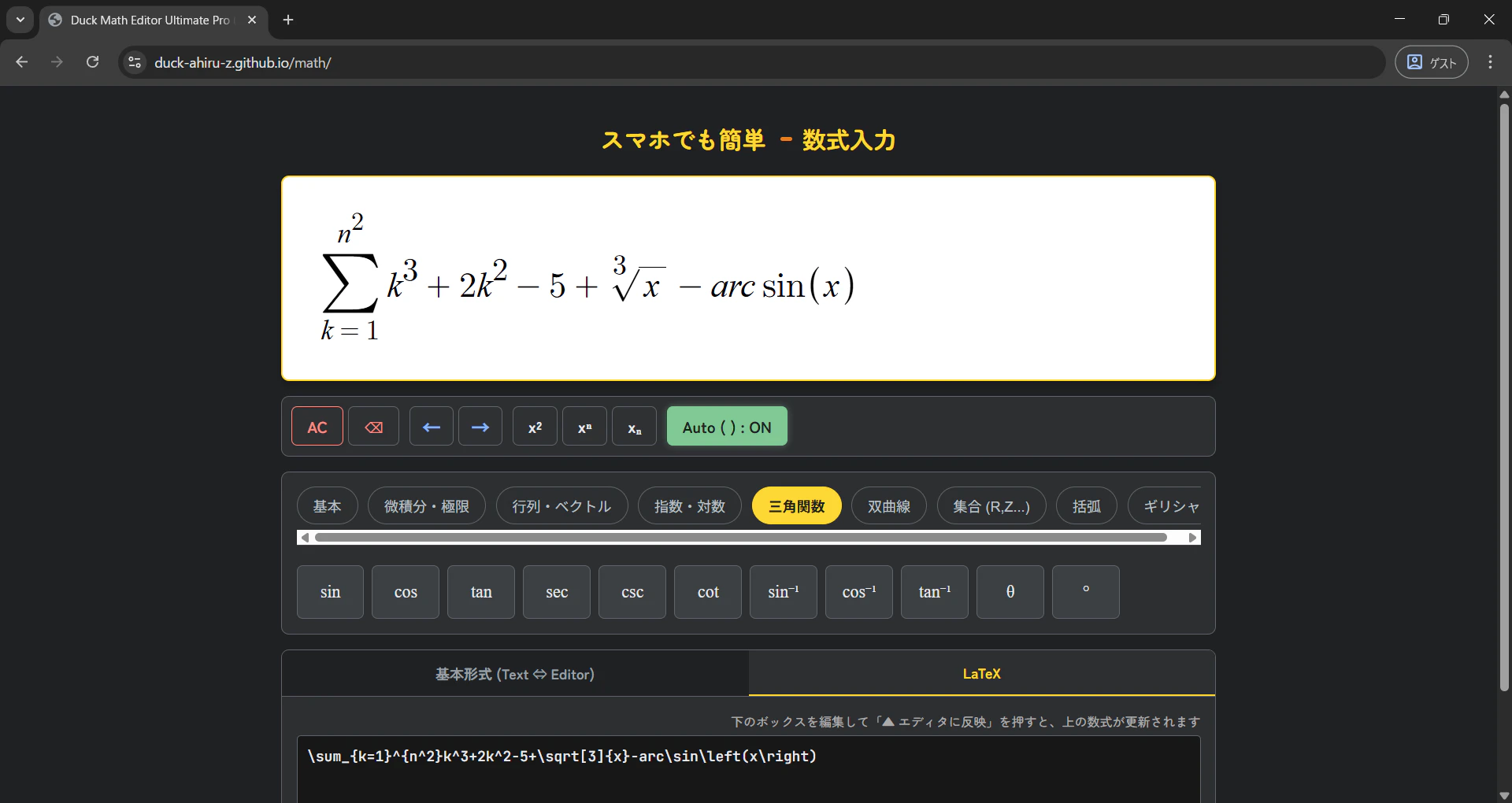Select the 三角関数 category
The width and height of the screenshot is (1512, 803).
click(797, 506)
